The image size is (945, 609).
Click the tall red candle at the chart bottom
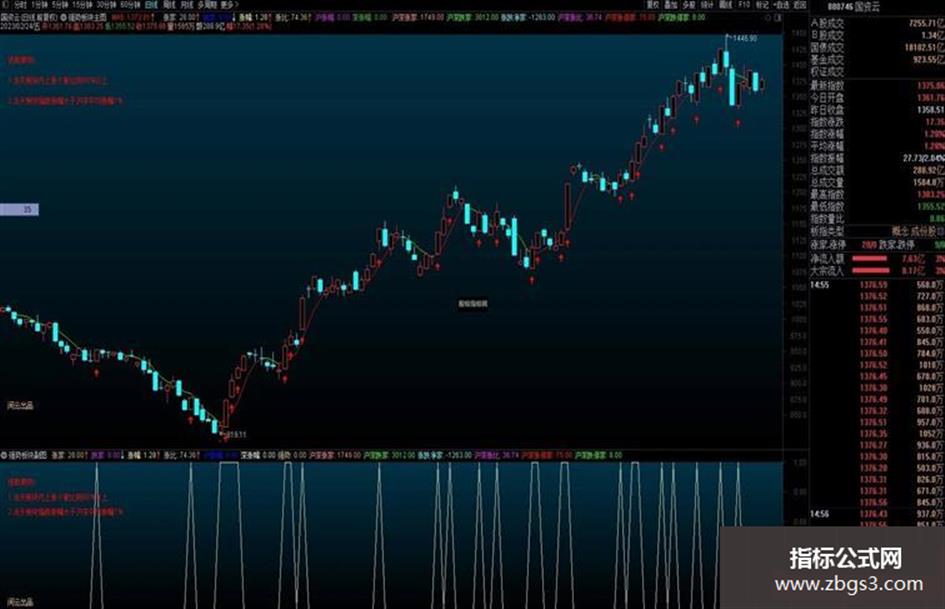(x=225, y=413)
